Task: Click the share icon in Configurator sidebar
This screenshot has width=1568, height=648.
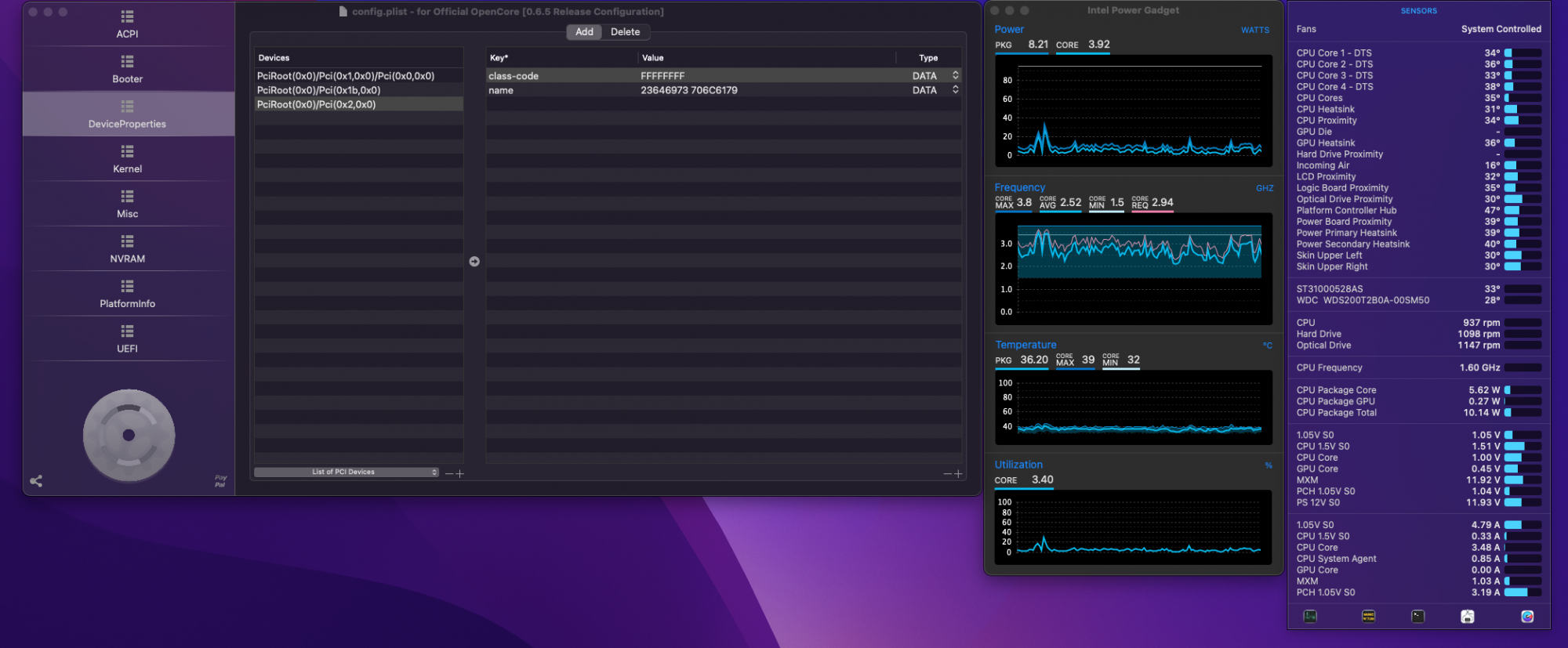Action: (36, 481)
